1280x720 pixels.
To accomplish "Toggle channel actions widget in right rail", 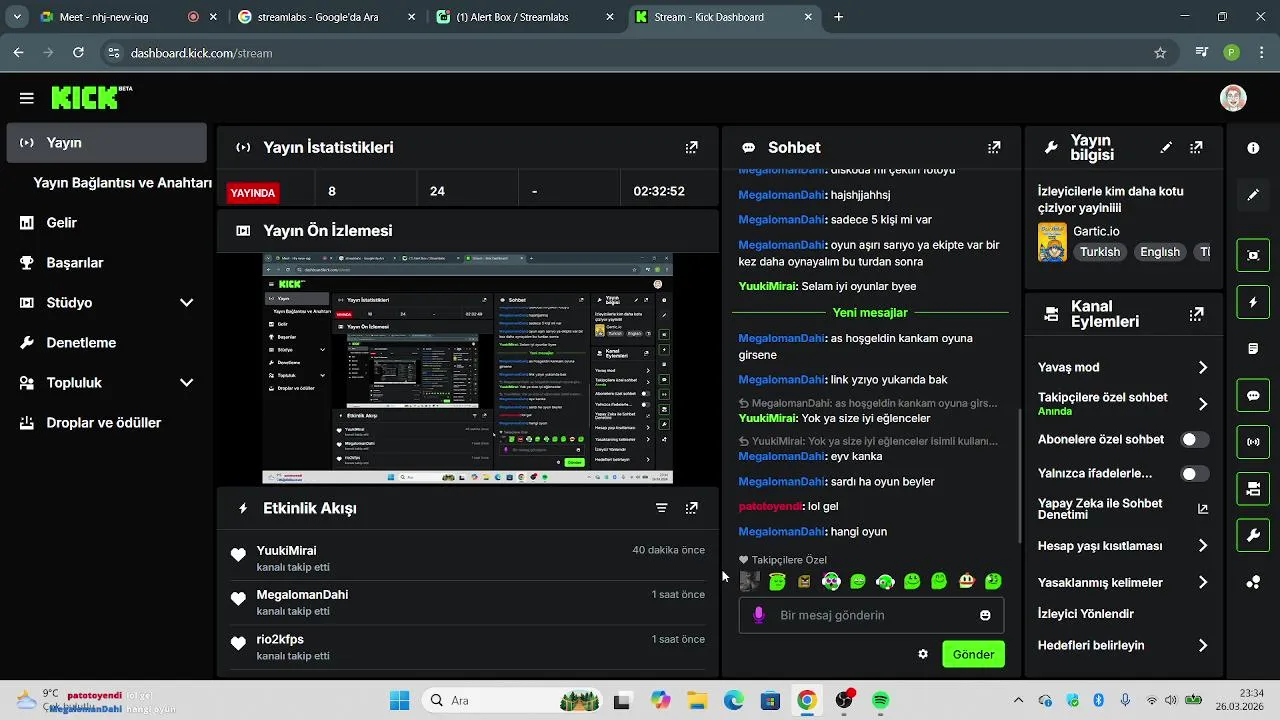I will tap(1253, 489).
